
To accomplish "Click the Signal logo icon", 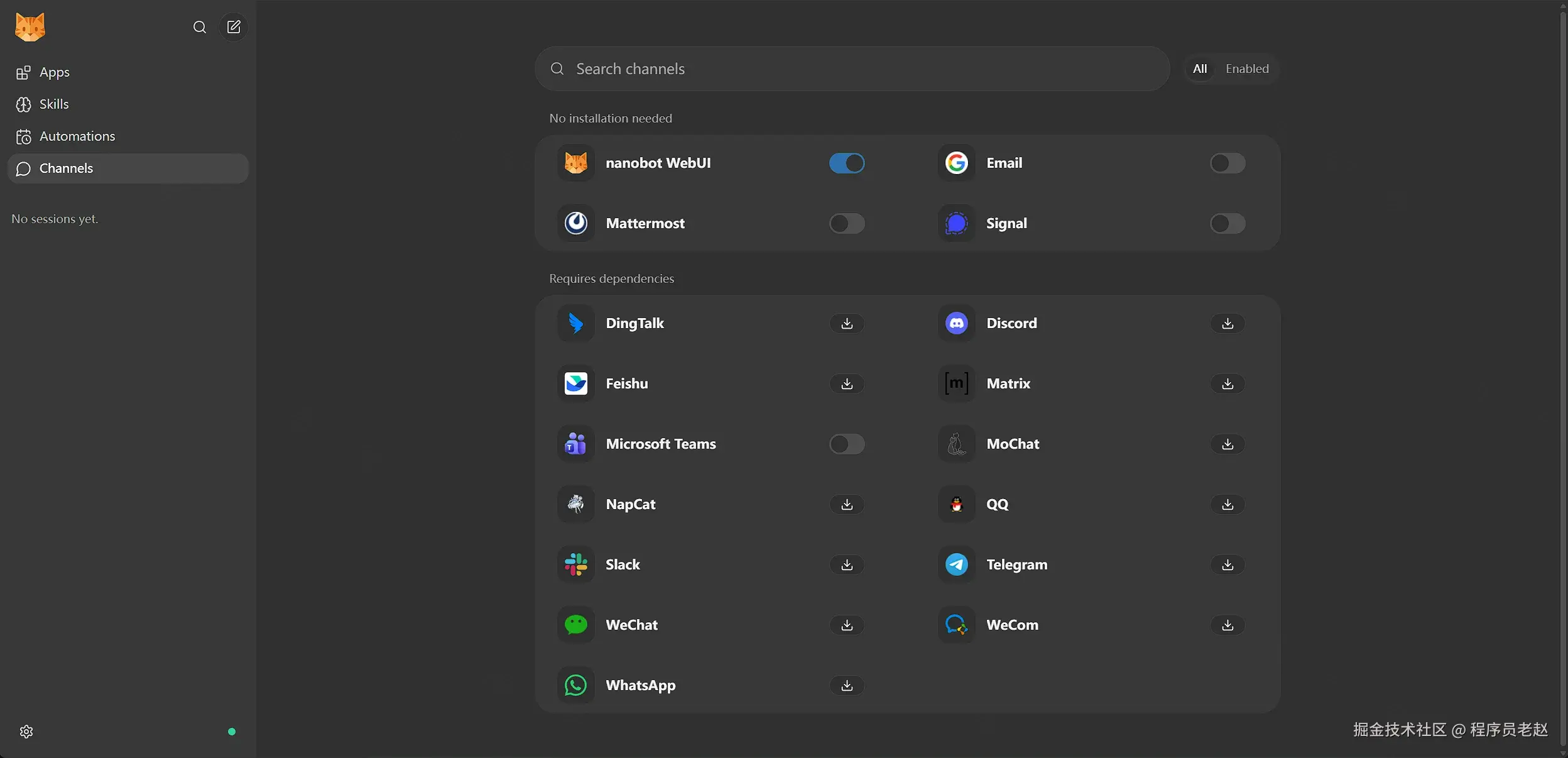I will (x=957, y=223).
